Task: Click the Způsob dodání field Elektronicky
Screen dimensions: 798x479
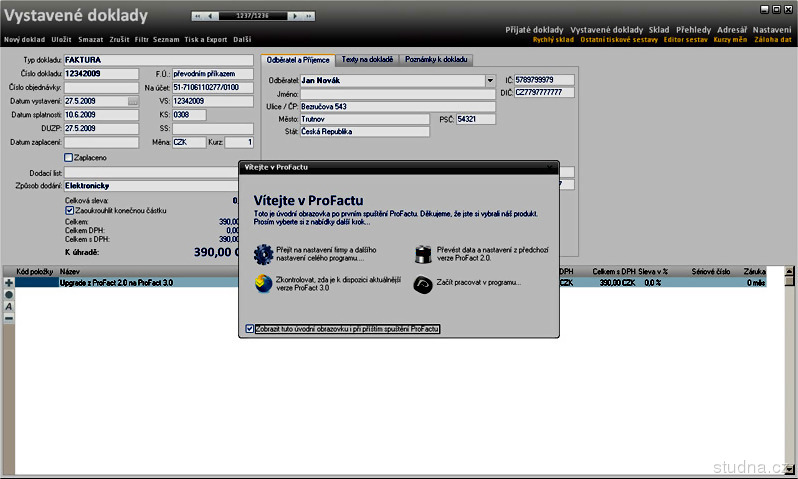Action: 151,186
